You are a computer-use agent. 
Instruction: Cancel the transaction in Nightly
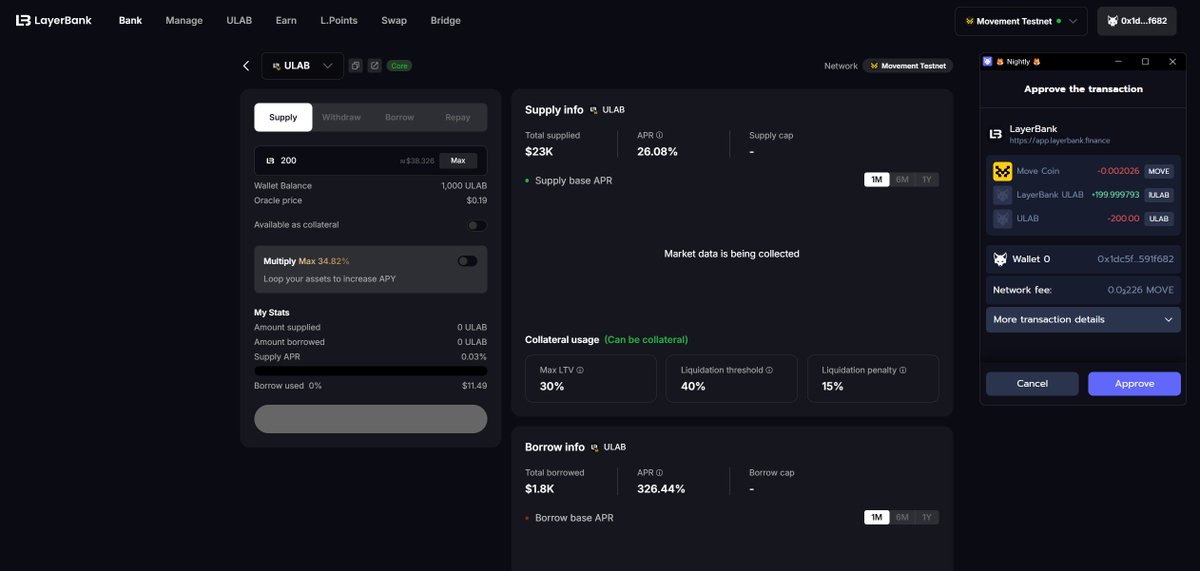(1032, 384)
